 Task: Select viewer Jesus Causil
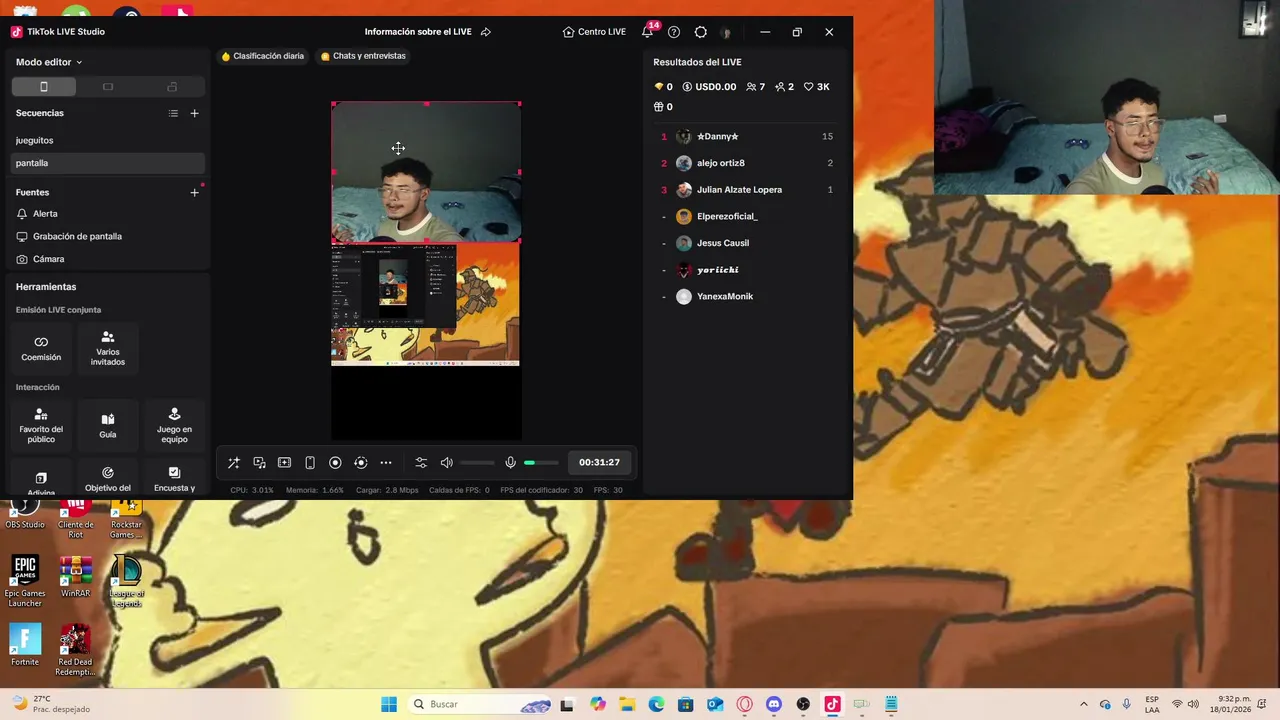[x=747, y=243]
